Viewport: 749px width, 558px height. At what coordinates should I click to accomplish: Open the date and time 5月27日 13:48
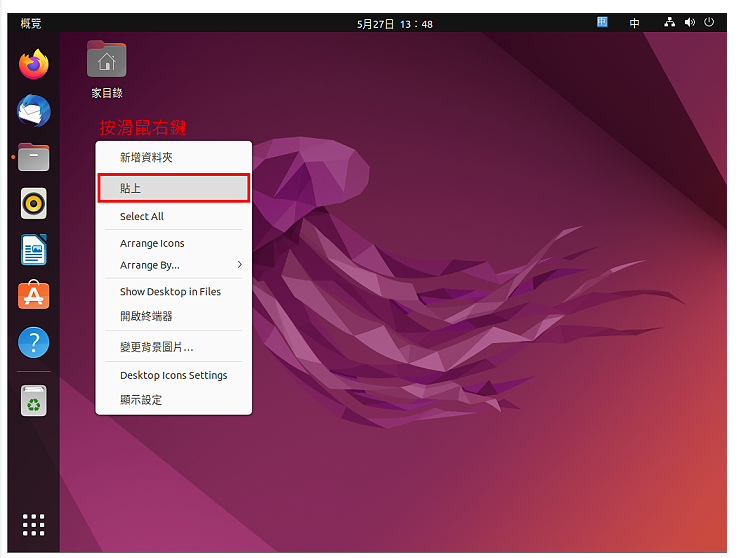(395, 24)
